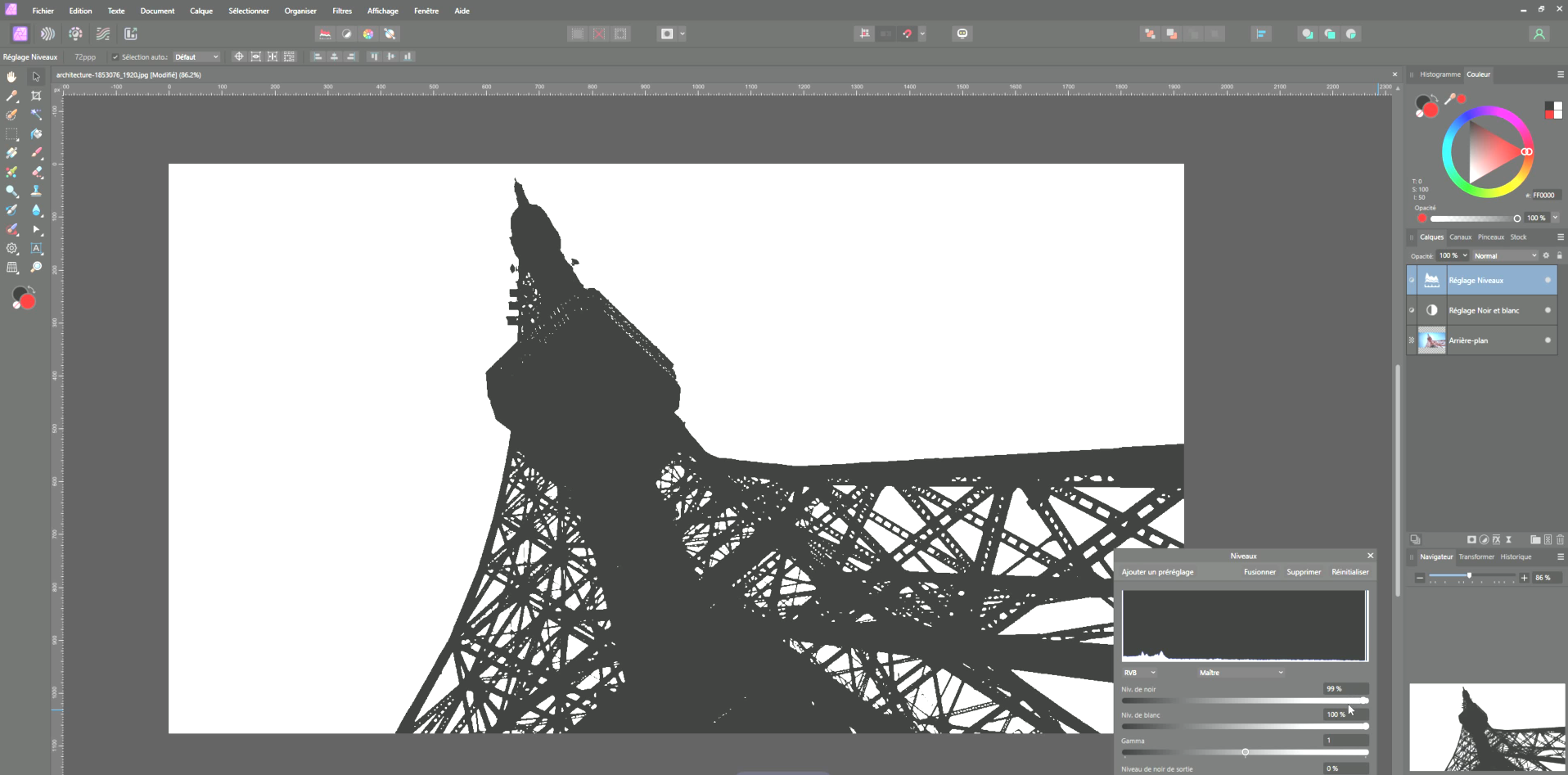The height and width of the screenshot is (775, 1568).
Task: Toggle the Sélection auto checkbox
Action: click(x=115, y=57)
